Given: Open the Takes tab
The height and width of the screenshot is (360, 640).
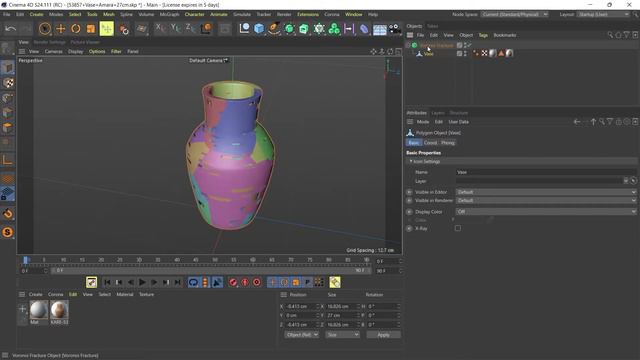Looking at the screenshot, I should pos(432,26).
